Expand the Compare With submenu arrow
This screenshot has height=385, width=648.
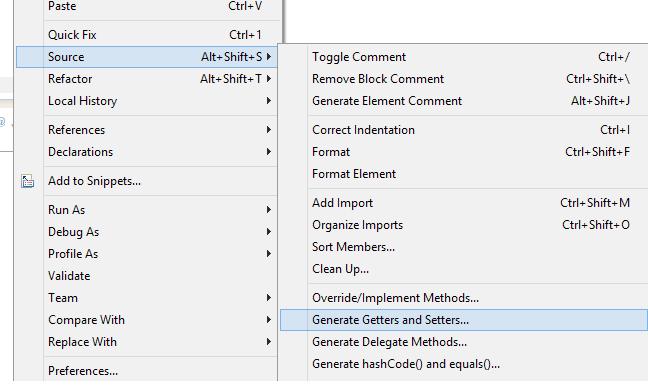269,320
